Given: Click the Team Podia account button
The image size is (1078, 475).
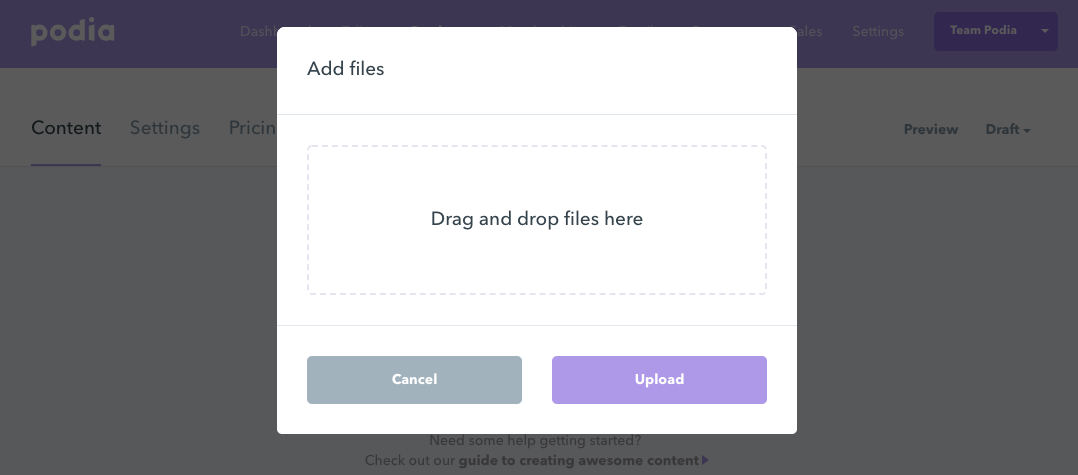Looking at the screenshot, I should tap(983, 31).
